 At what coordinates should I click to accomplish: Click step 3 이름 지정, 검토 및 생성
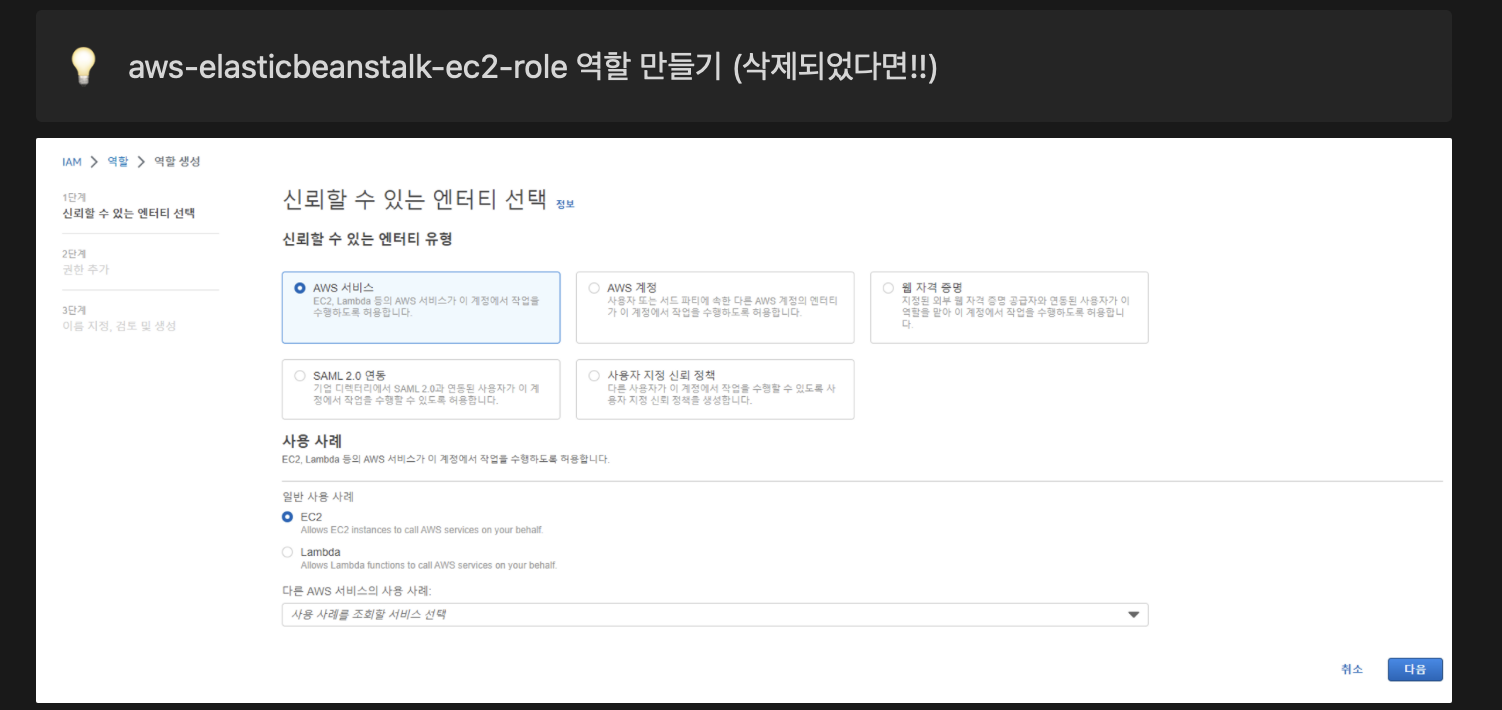point(119,326)
